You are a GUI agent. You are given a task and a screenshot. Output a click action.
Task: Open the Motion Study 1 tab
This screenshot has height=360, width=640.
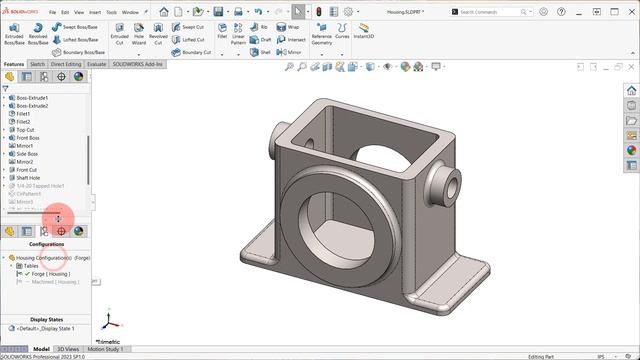tap(105, 349)
